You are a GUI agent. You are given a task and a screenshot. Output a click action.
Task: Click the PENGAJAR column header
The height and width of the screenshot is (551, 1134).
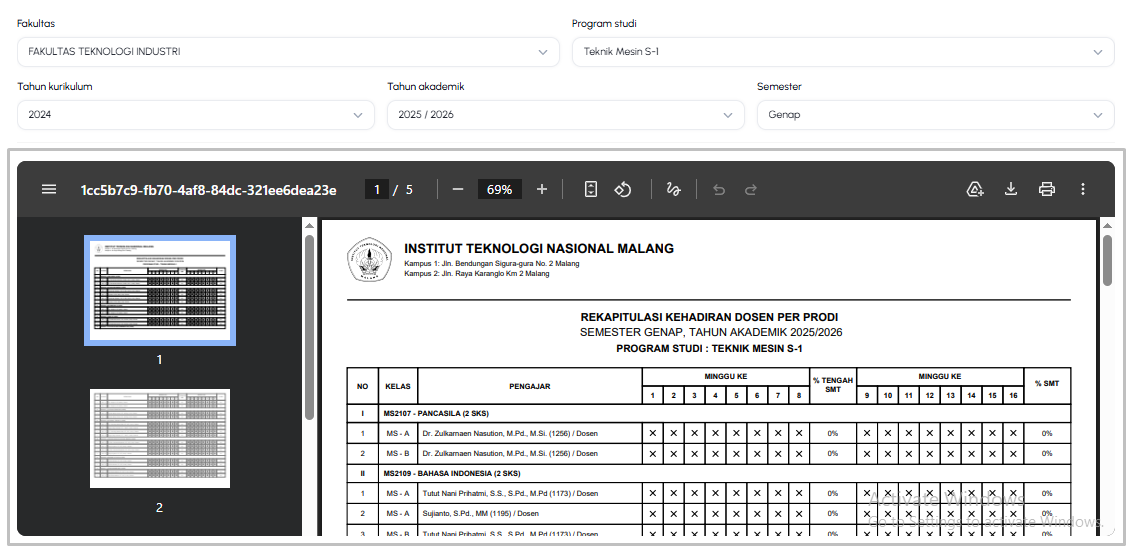pyautogui.click(x=529, y=386)
